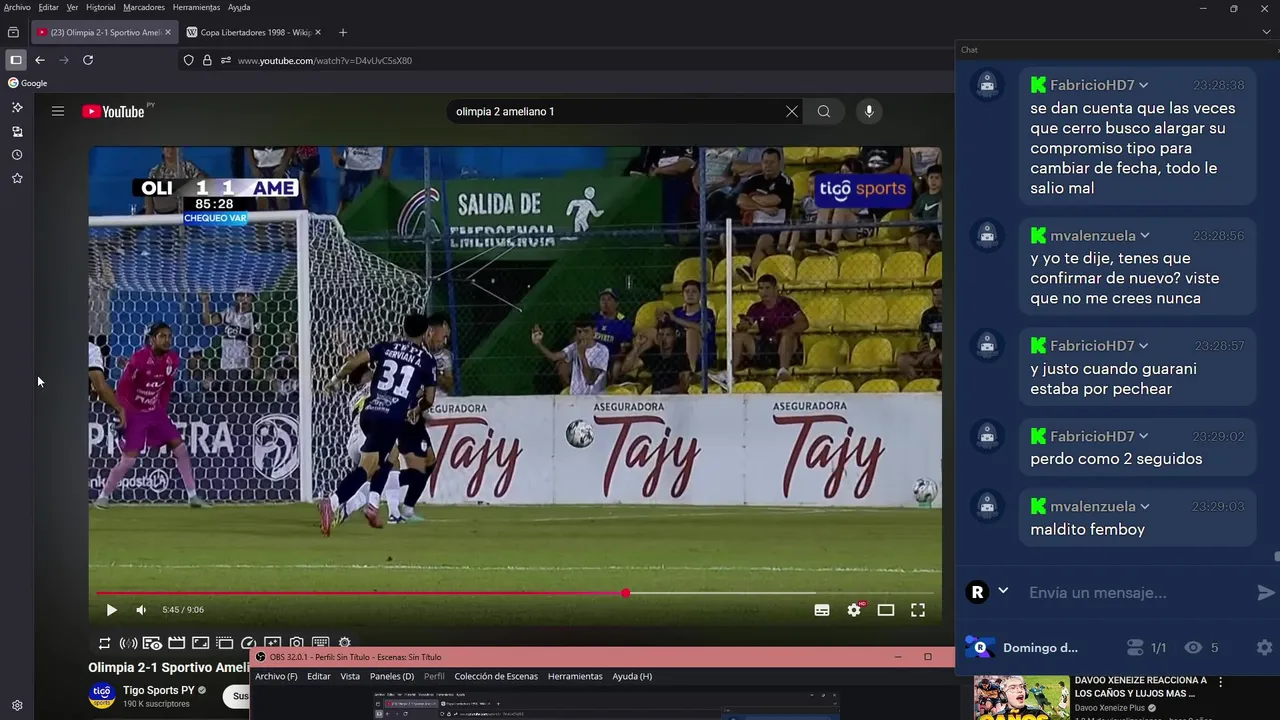Click the expand-video frame icon

200,643
